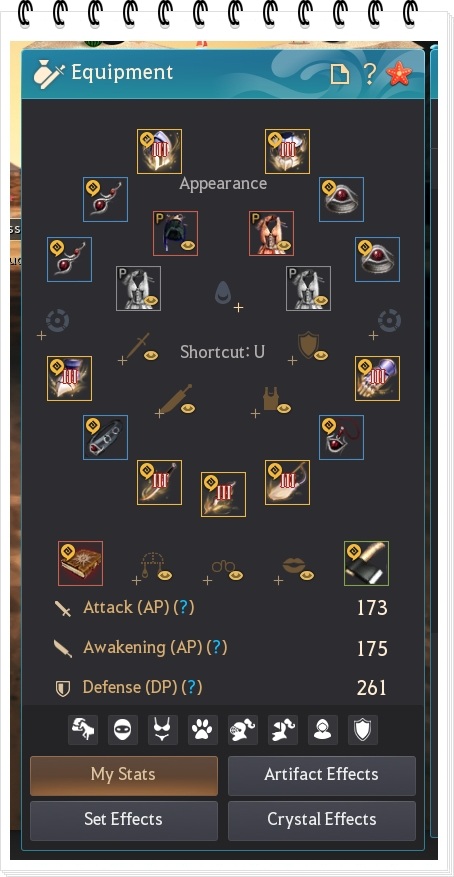Viewport: 454px width, 877px height.
Task: Select the axe tool item slot
Action: pos(366,563)
